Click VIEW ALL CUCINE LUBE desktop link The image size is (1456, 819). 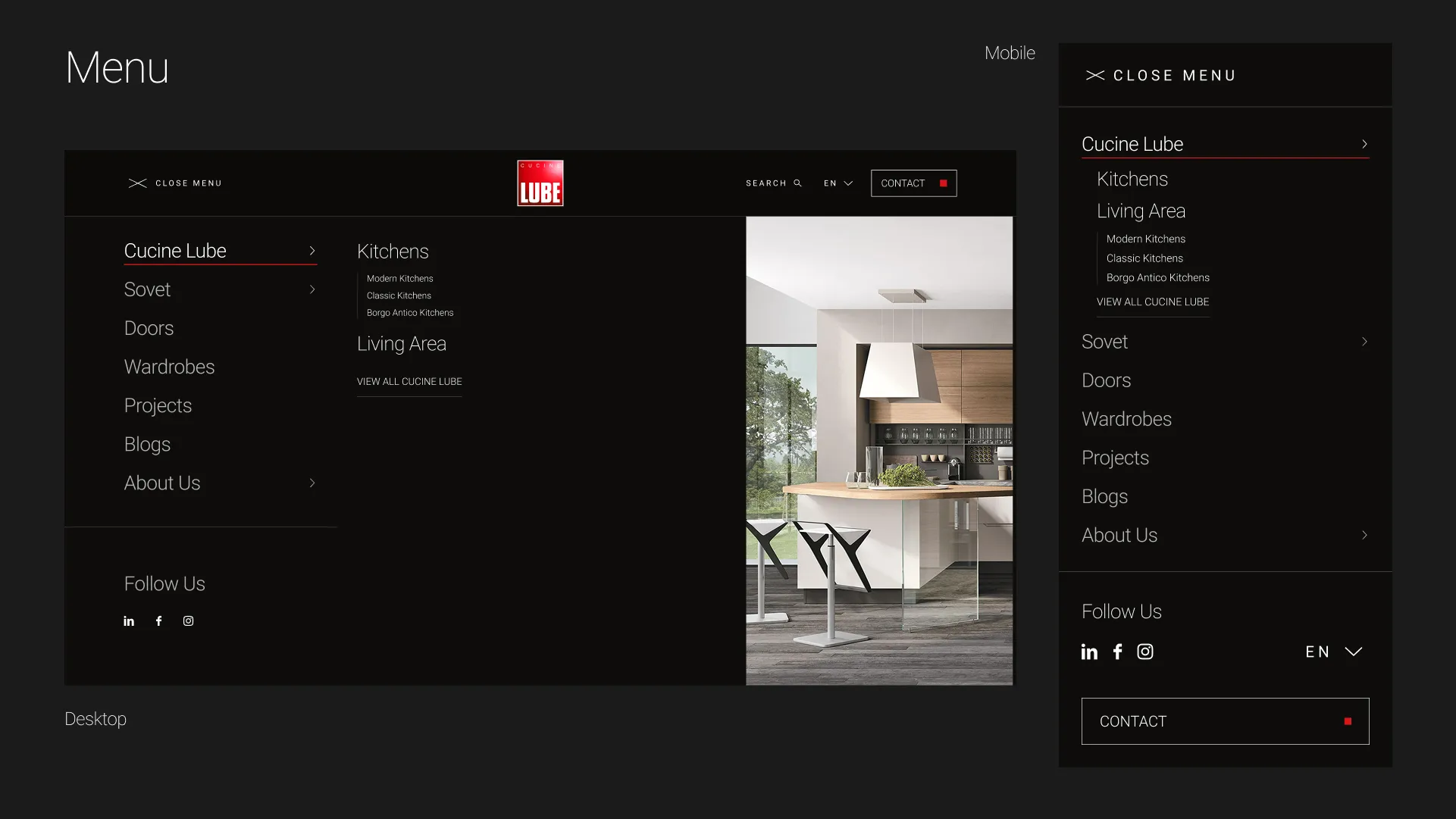tap(409, 382)
